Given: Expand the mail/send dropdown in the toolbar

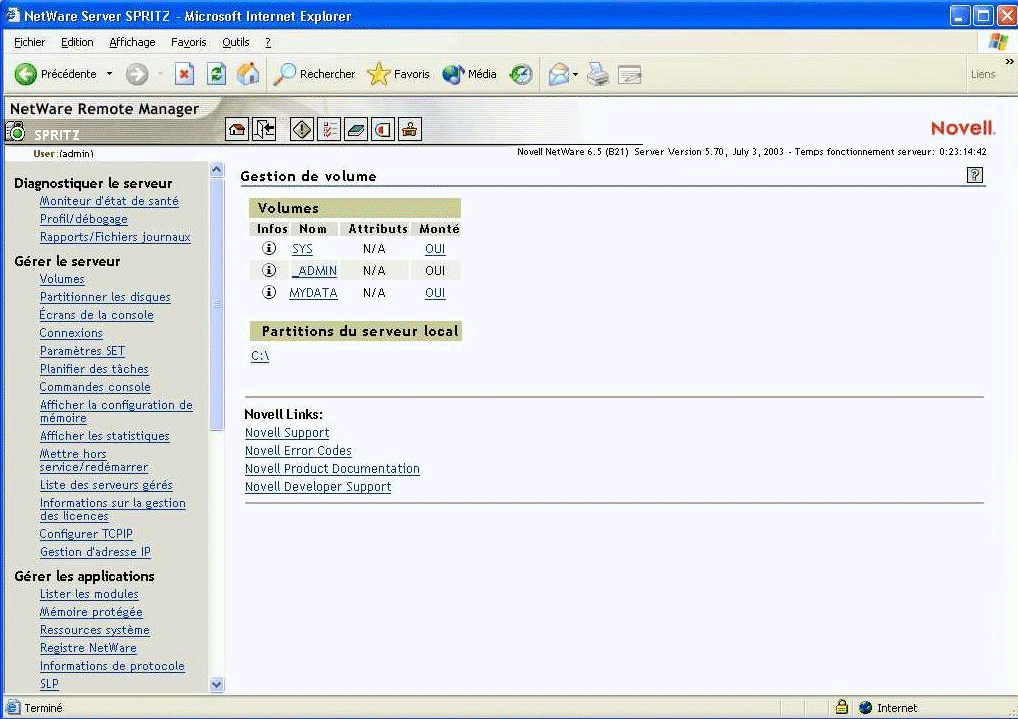Looking at the screenshot, I should click(x=575, y=74).
